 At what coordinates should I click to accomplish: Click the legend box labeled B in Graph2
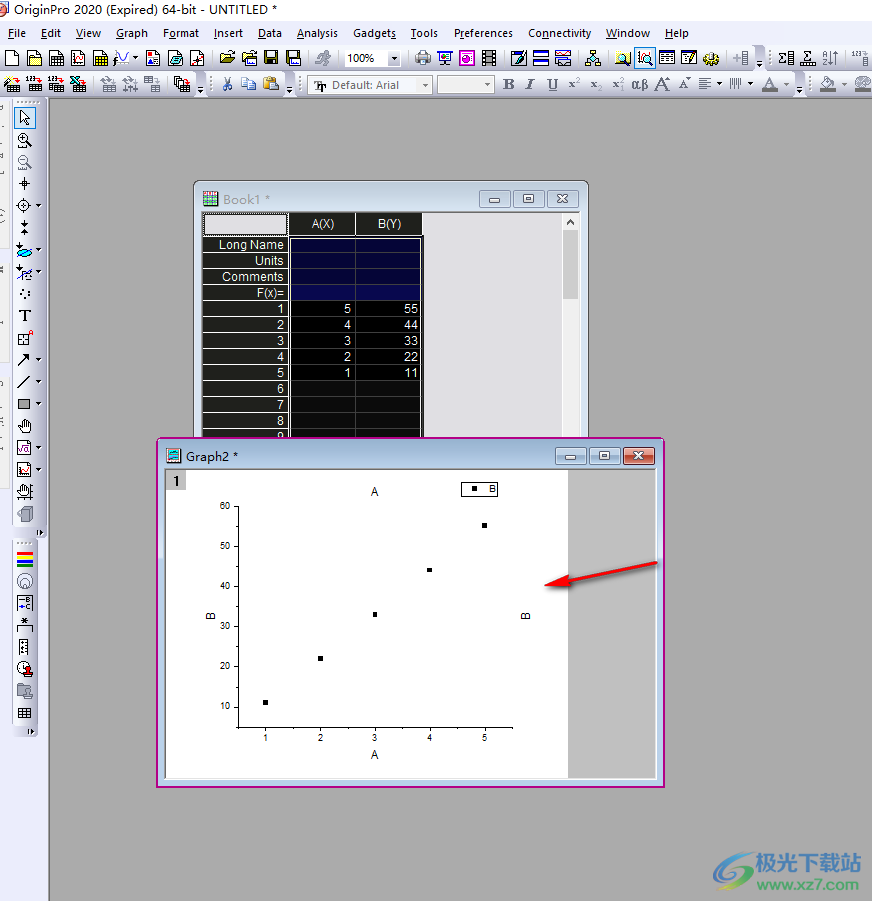coord(479,489)
